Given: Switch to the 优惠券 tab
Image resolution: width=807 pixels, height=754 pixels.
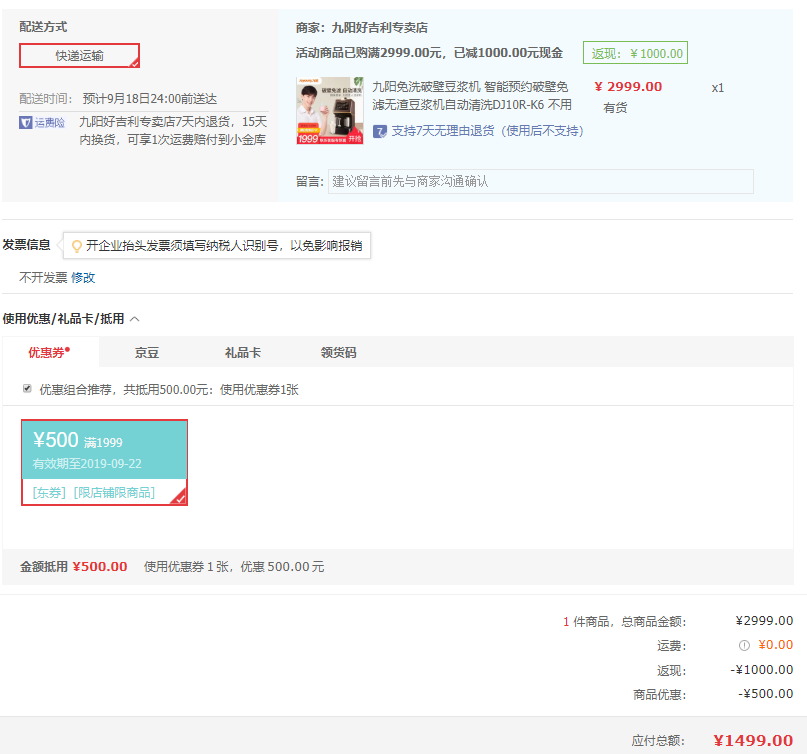Looking at the screenshot, I should click(50, 352).
